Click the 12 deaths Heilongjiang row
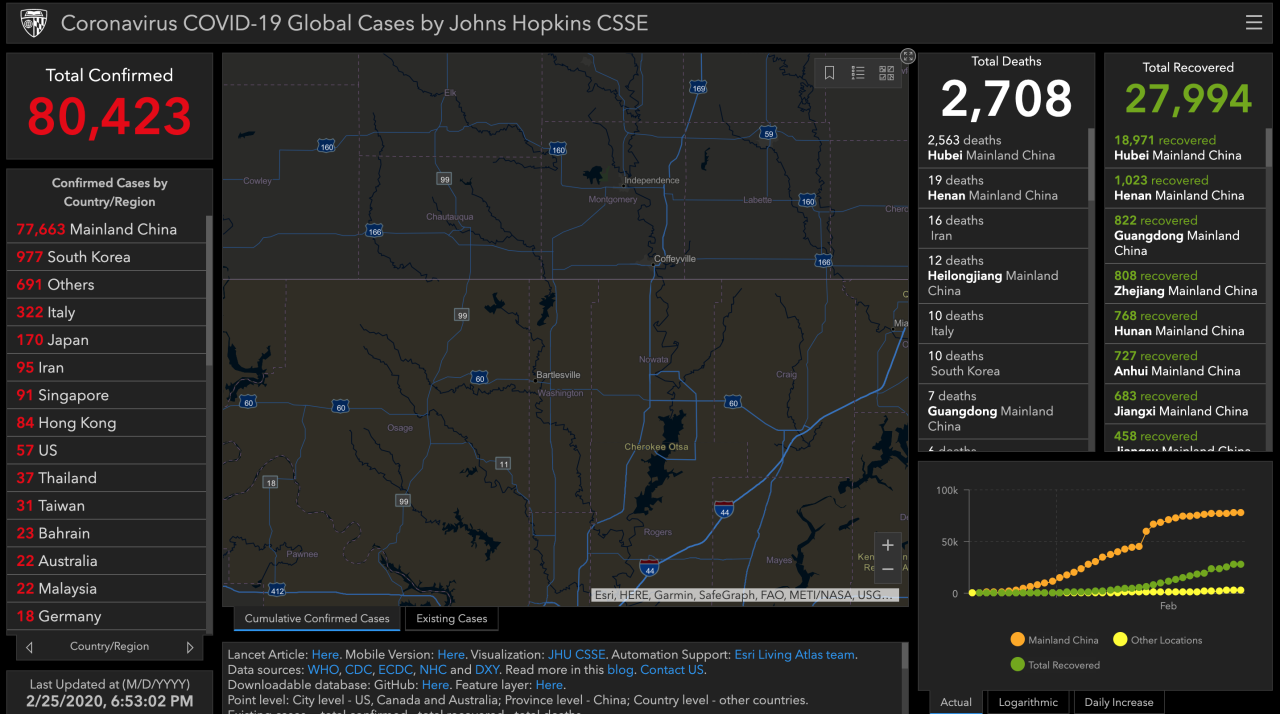 1003,276
